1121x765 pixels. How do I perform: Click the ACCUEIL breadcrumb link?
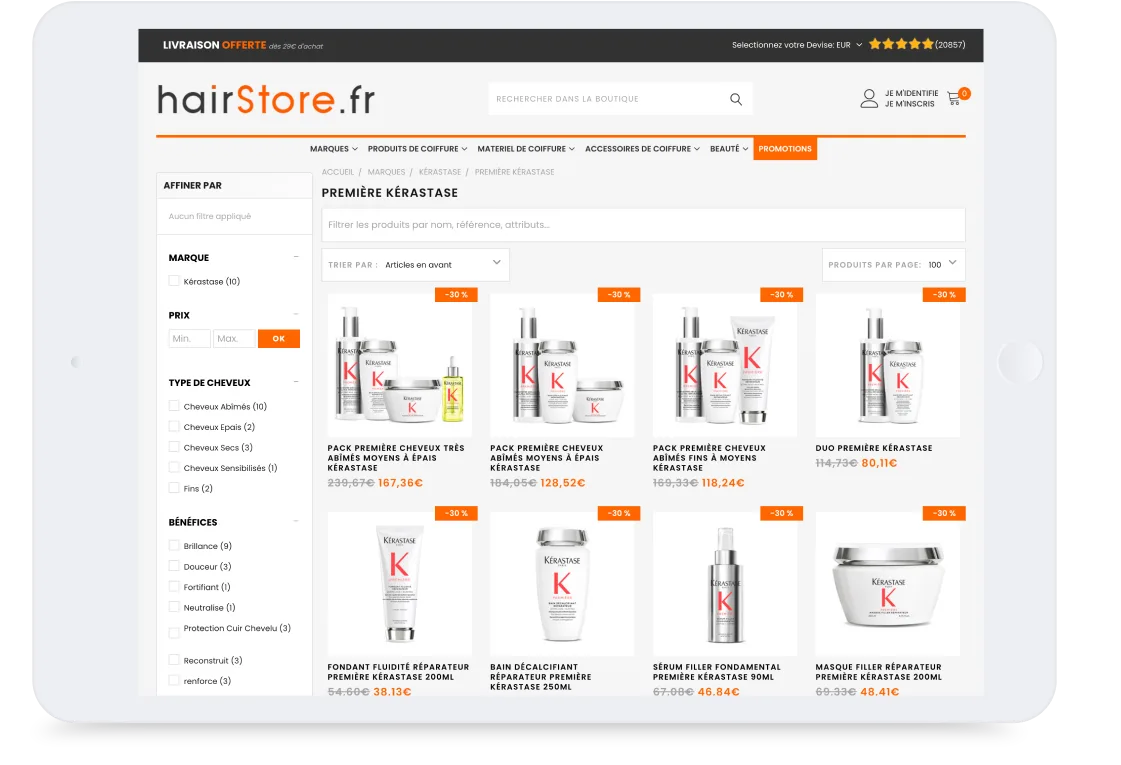coord(338,172)
